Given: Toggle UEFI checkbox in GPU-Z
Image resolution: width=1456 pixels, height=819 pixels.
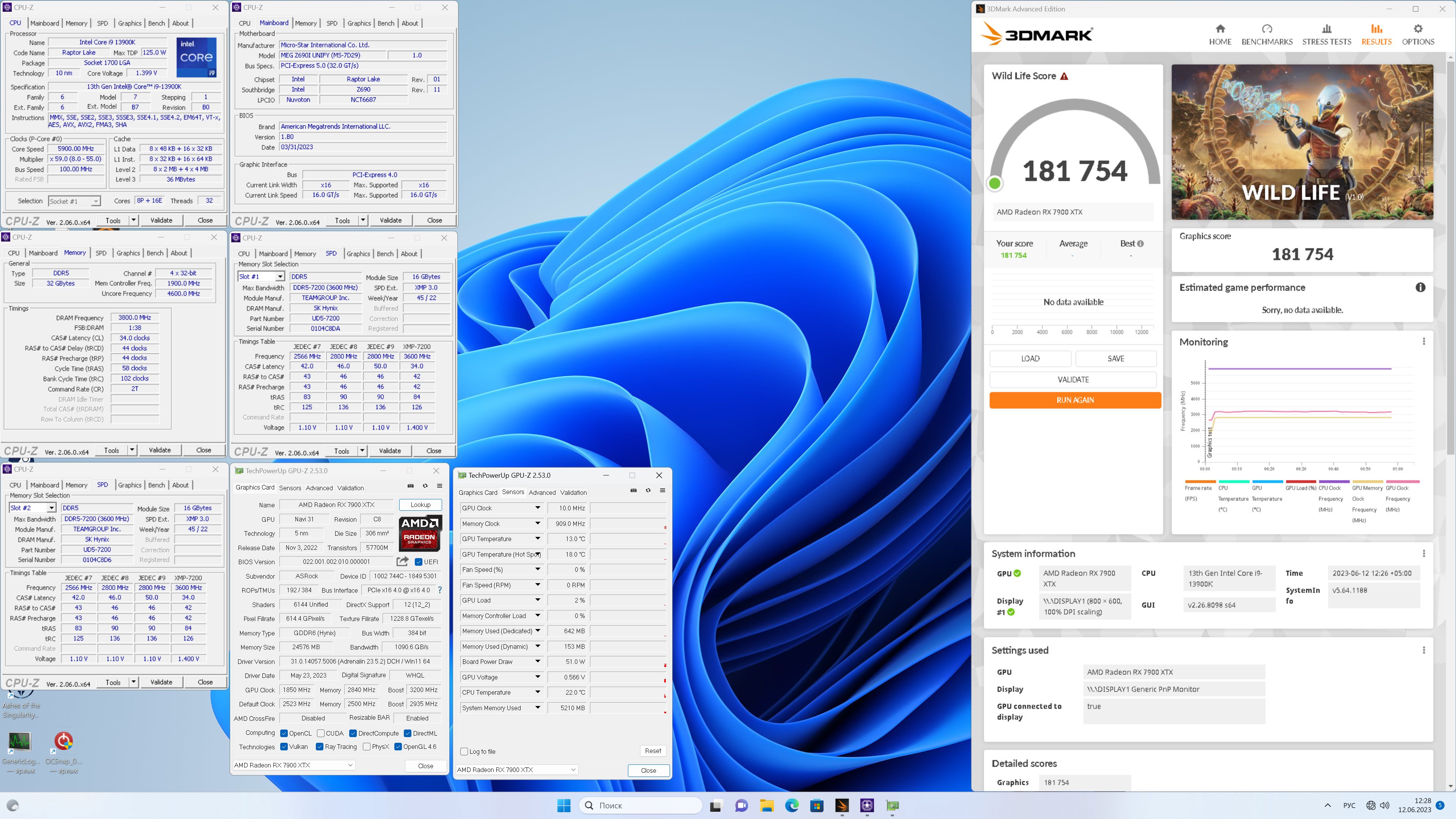Looking at the screenshot, I should pos(418,562).
